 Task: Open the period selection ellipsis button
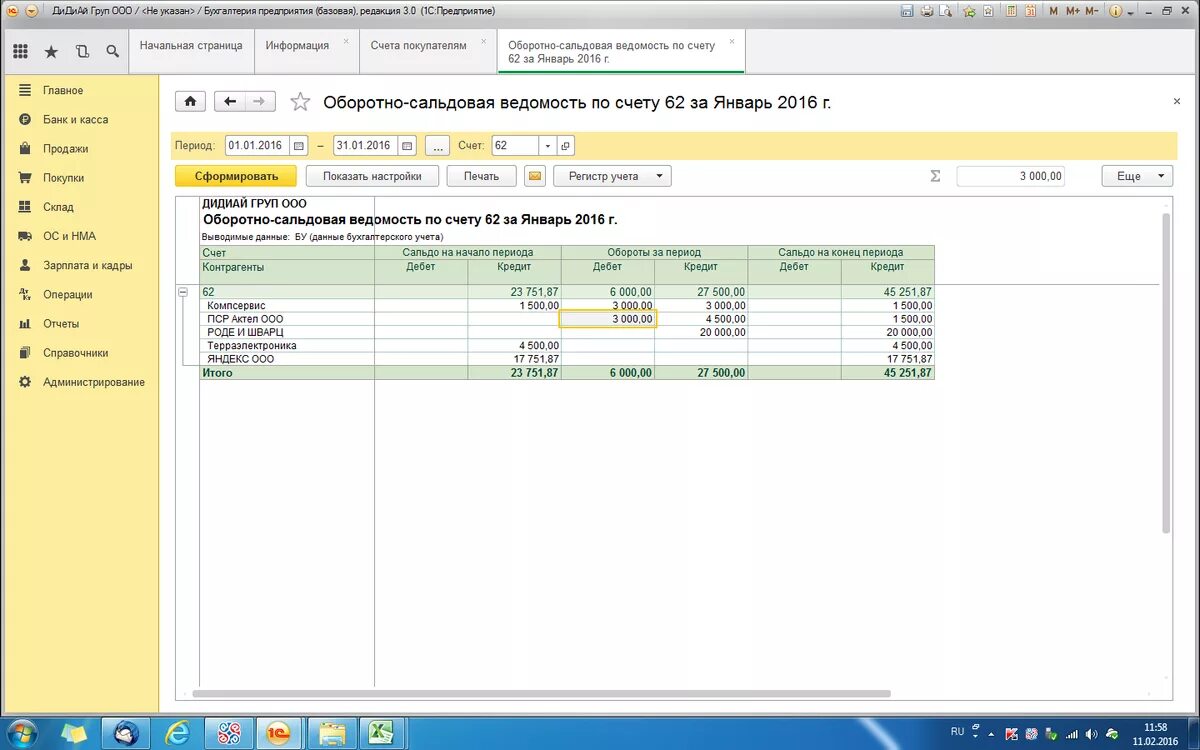tap(437, 146)
